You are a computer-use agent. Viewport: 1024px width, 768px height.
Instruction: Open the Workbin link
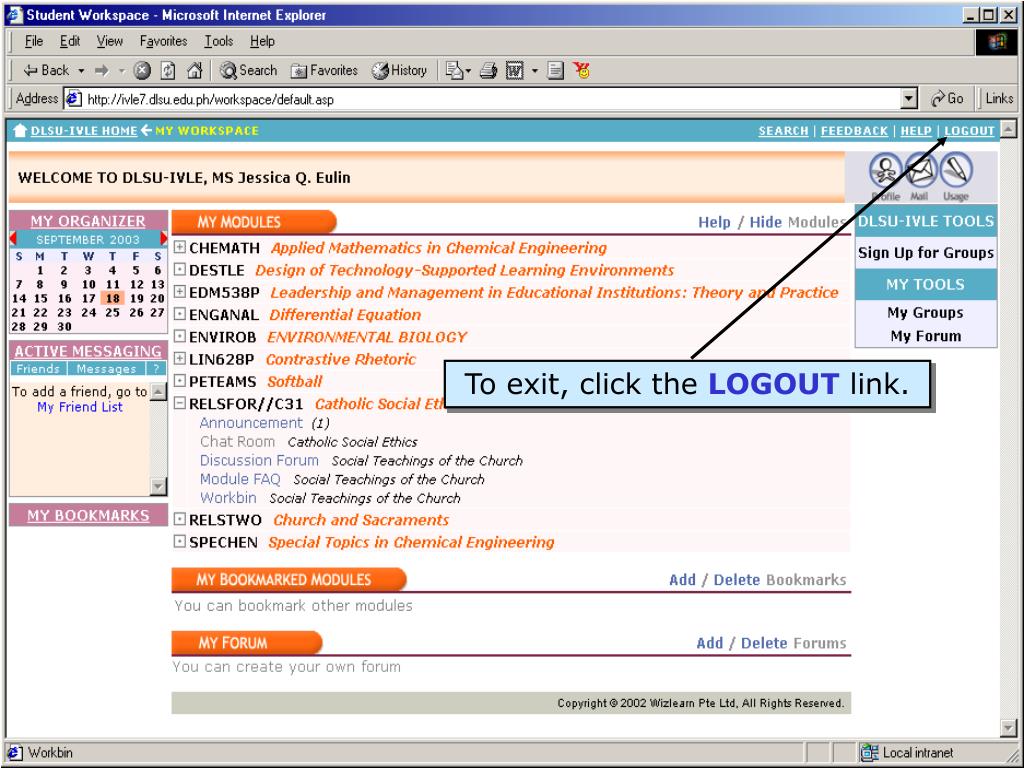click(x=228, y=498)
